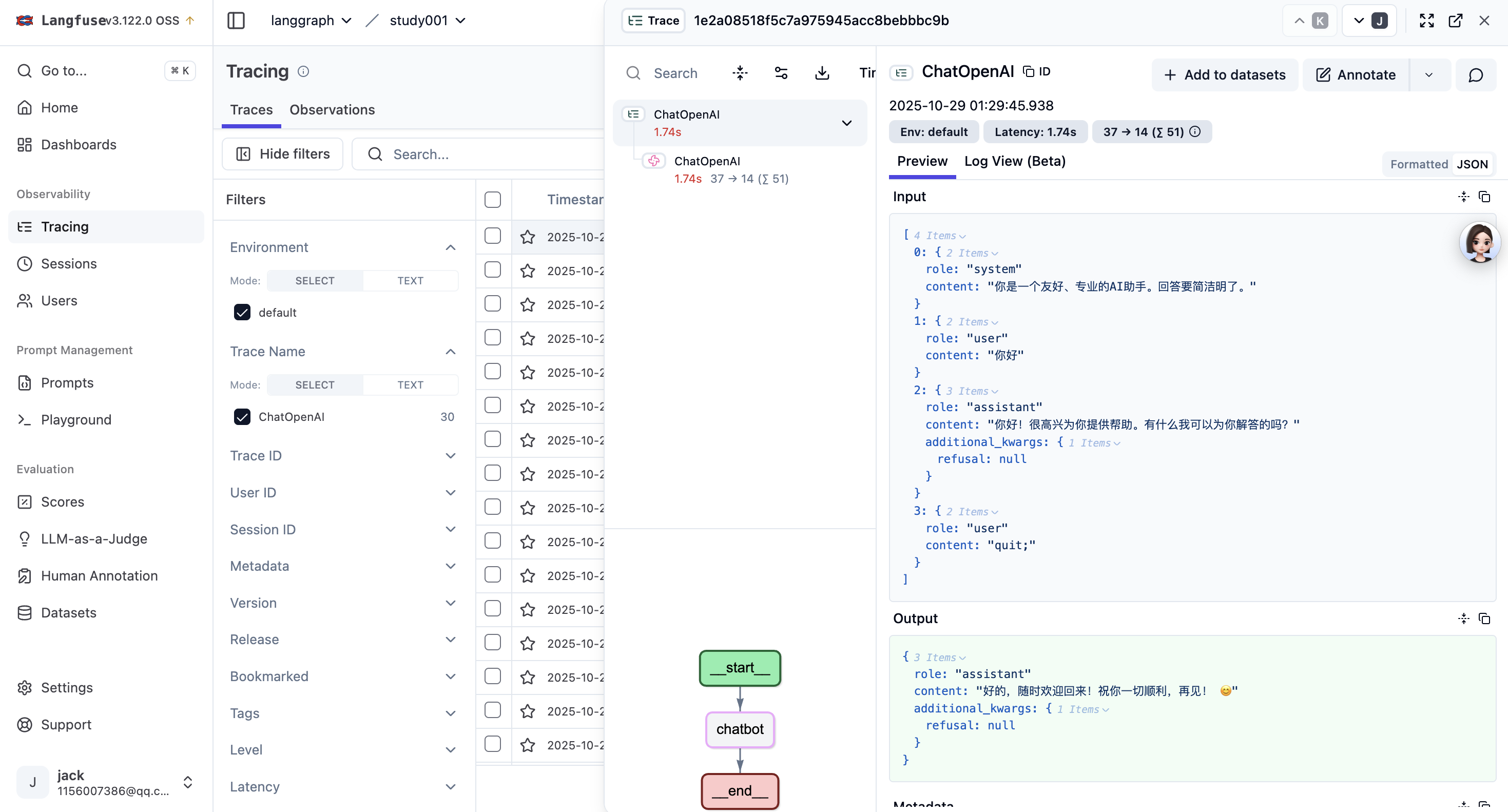The width and height of the screenshot is (1508, 812).
Task: Select the chatbot graph node
Action: [x=740, y=729]
